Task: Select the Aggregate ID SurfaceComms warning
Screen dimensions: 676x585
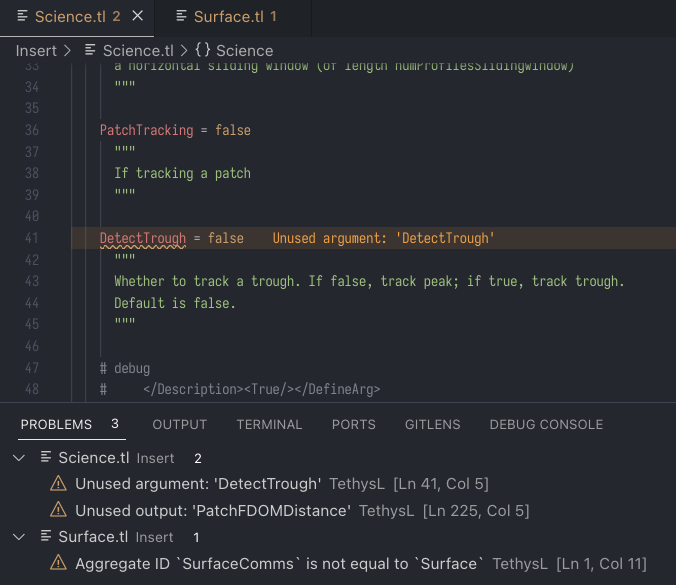Action: [x=280, y=564]
